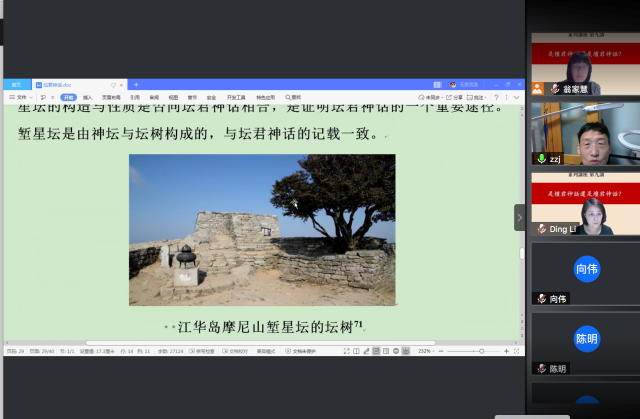Image resolution: width=640 pixels, height=419 pixels.
Task: Click the horizontal document scrollbar
Action: coord(260,343)
